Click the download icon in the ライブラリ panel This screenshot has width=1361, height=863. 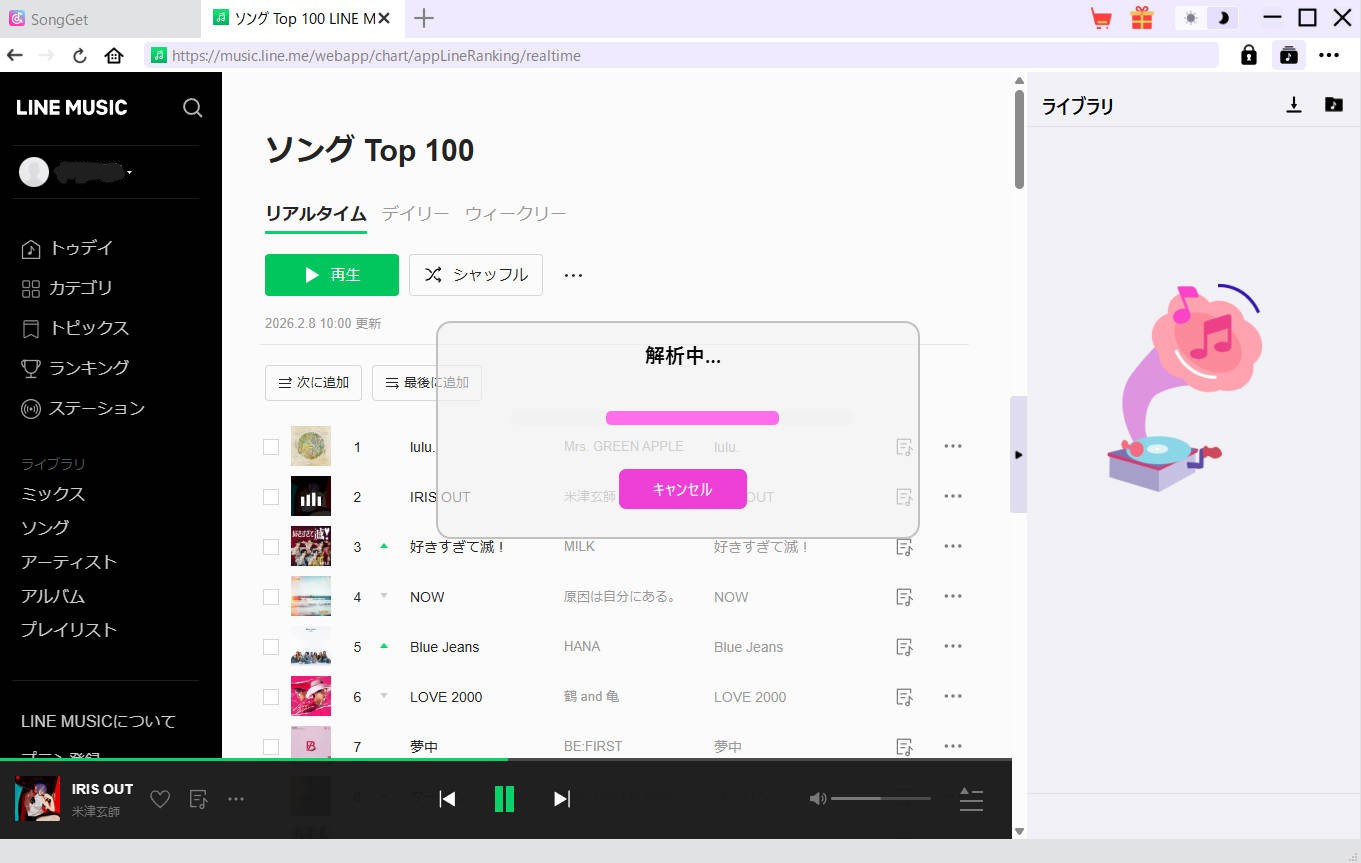[1294, 103]
